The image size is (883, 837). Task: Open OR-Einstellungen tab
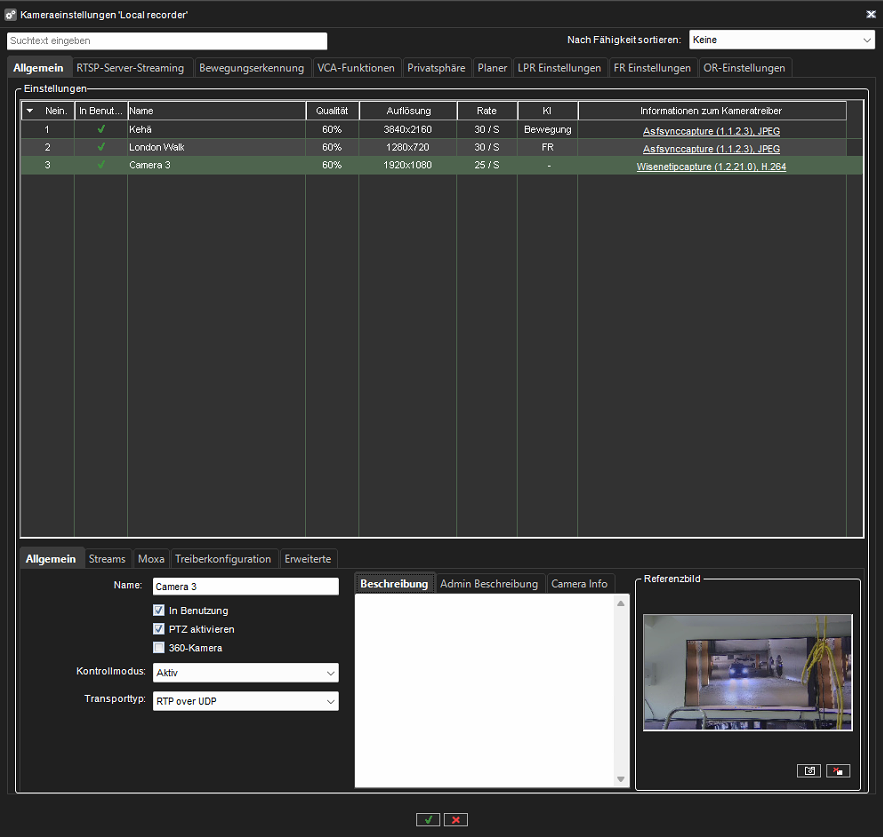point(744,68)
